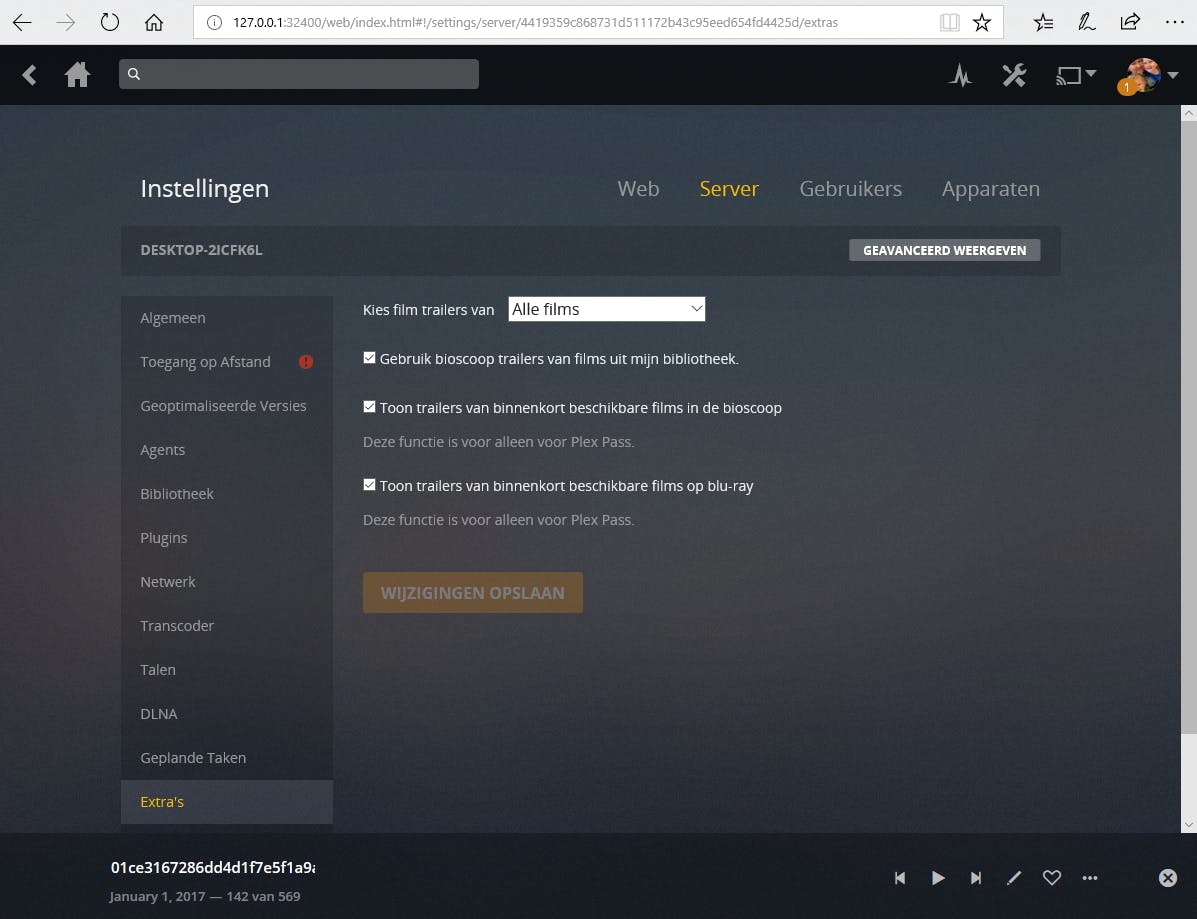Open Plugins settings section
Viewport: 1197px width, 919px height.
[x=227, y=538]
